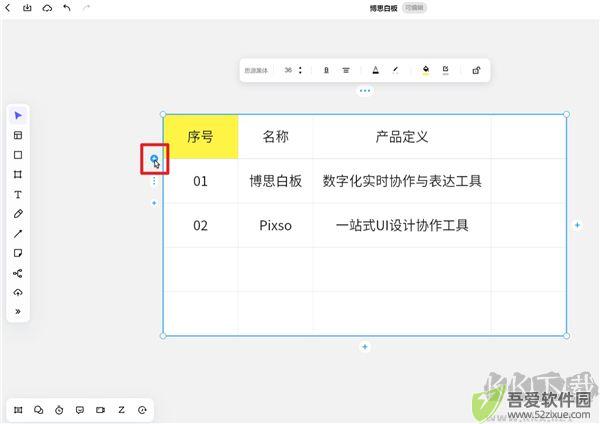Open the font family dropdown
Viewport: 600px width, 424px height.
point(256,70)
